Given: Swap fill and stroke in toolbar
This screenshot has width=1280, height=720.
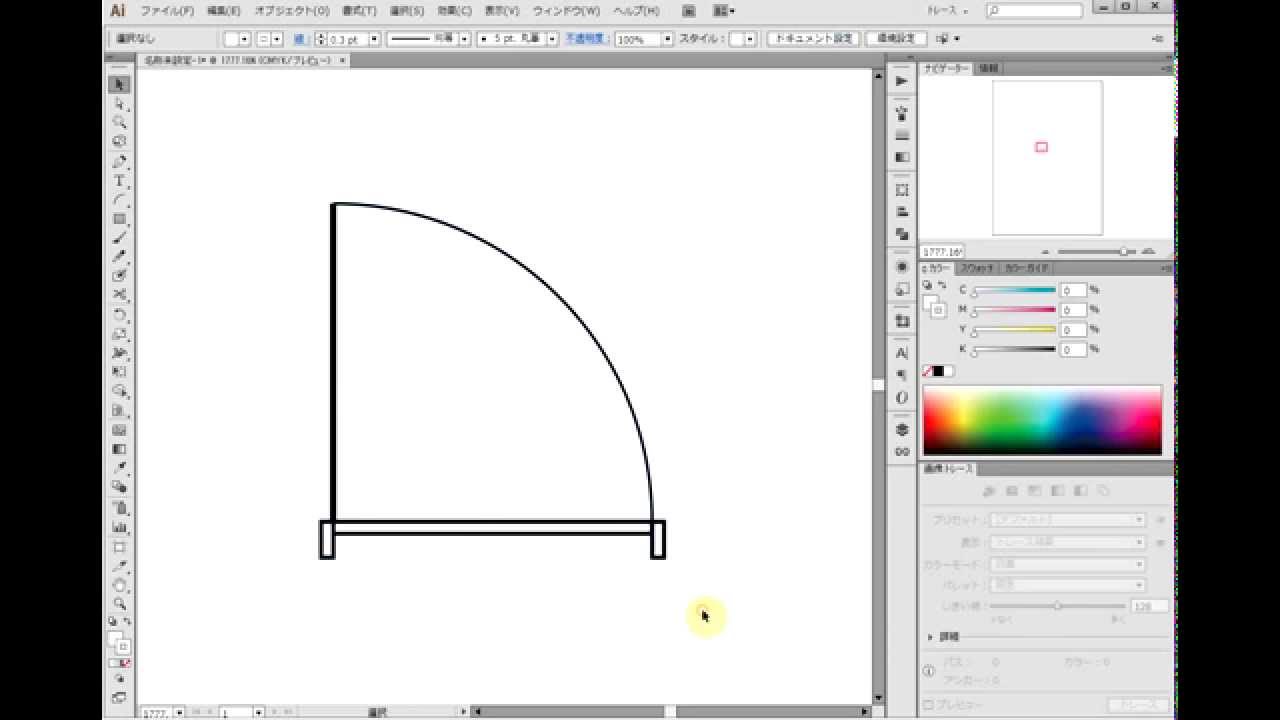Looking at the screenshot, I should pyautogui.click(x=127, y=621).
